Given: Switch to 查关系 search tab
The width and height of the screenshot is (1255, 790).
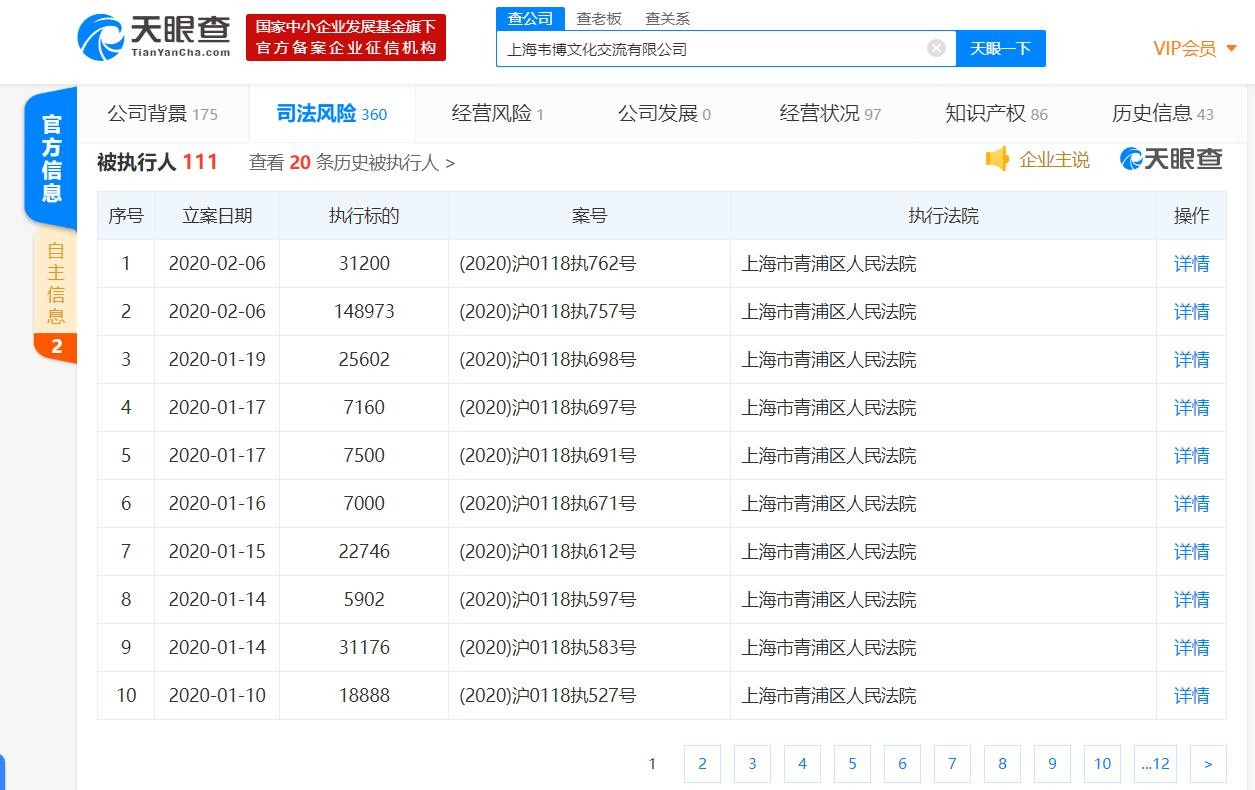Looking at the screenshot, I should click(667, 19).
